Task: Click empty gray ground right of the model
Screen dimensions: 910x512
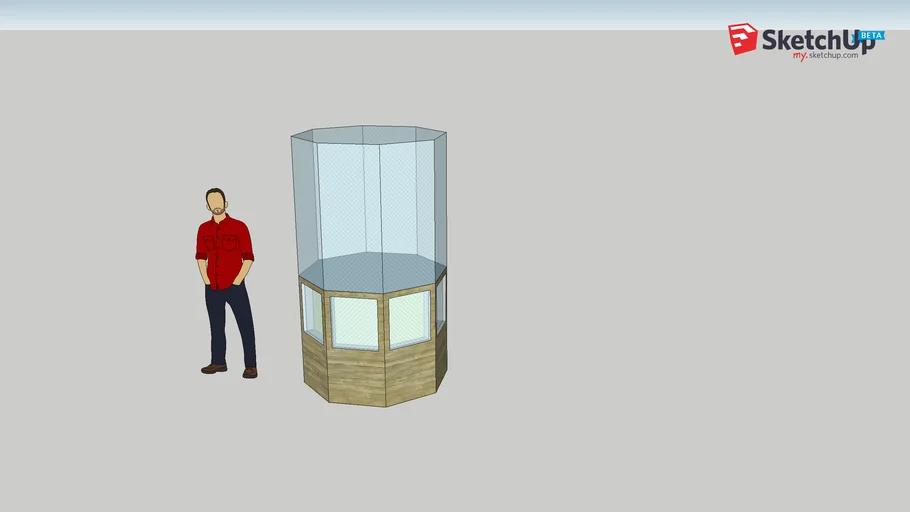Action: point(650,300)
